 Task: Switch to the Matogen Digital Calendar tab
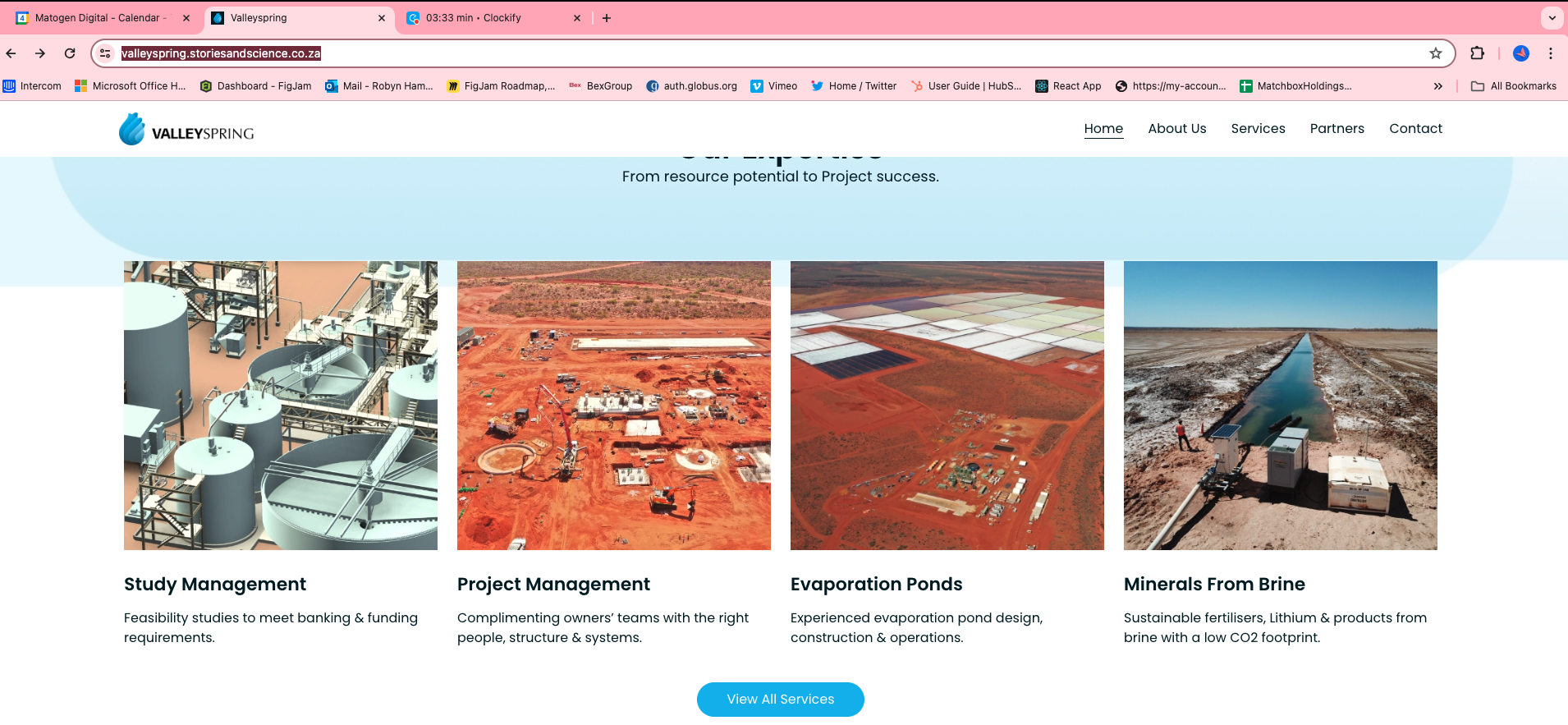point(99,18)
